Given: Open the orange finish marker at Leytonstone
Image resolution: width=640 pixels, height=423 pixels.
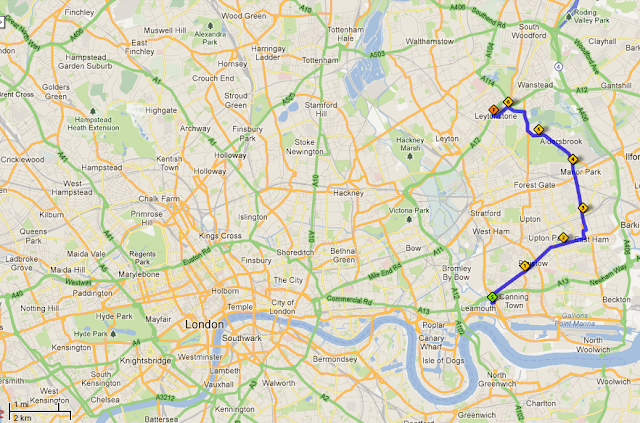Looking at the screenshot, I should point(494,110).
